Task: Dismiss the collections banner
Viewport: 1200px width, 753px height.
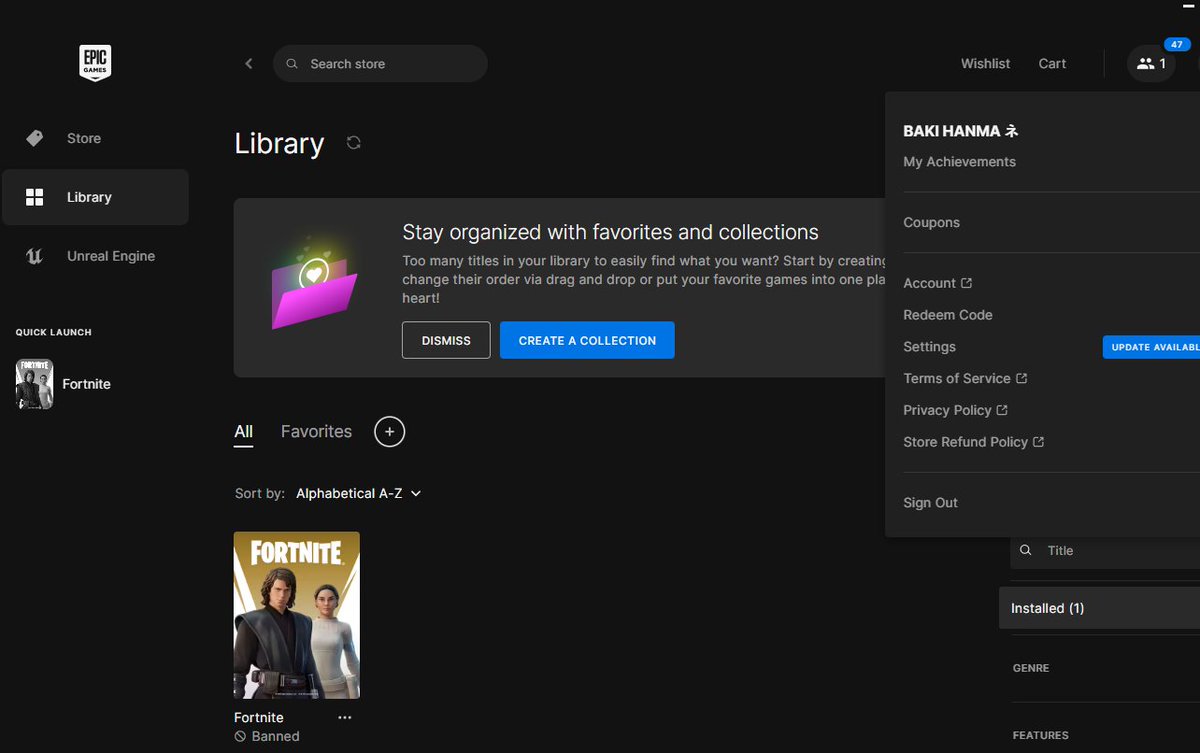Action: (x=446, y=340)
